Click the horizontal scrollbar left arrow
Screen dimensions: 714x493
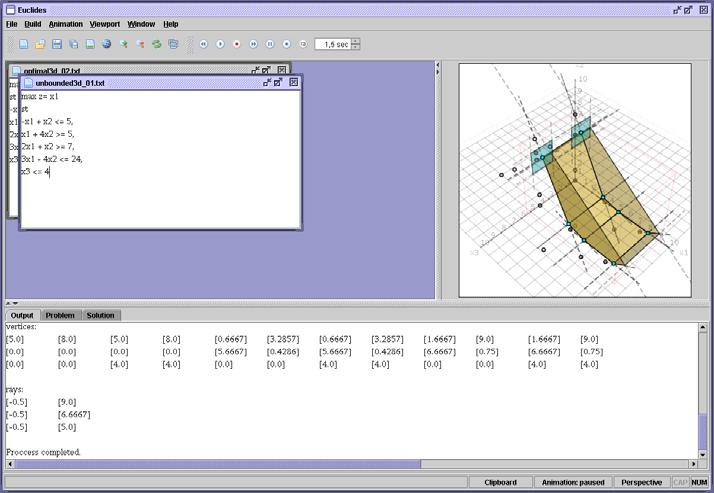[10, 464]
